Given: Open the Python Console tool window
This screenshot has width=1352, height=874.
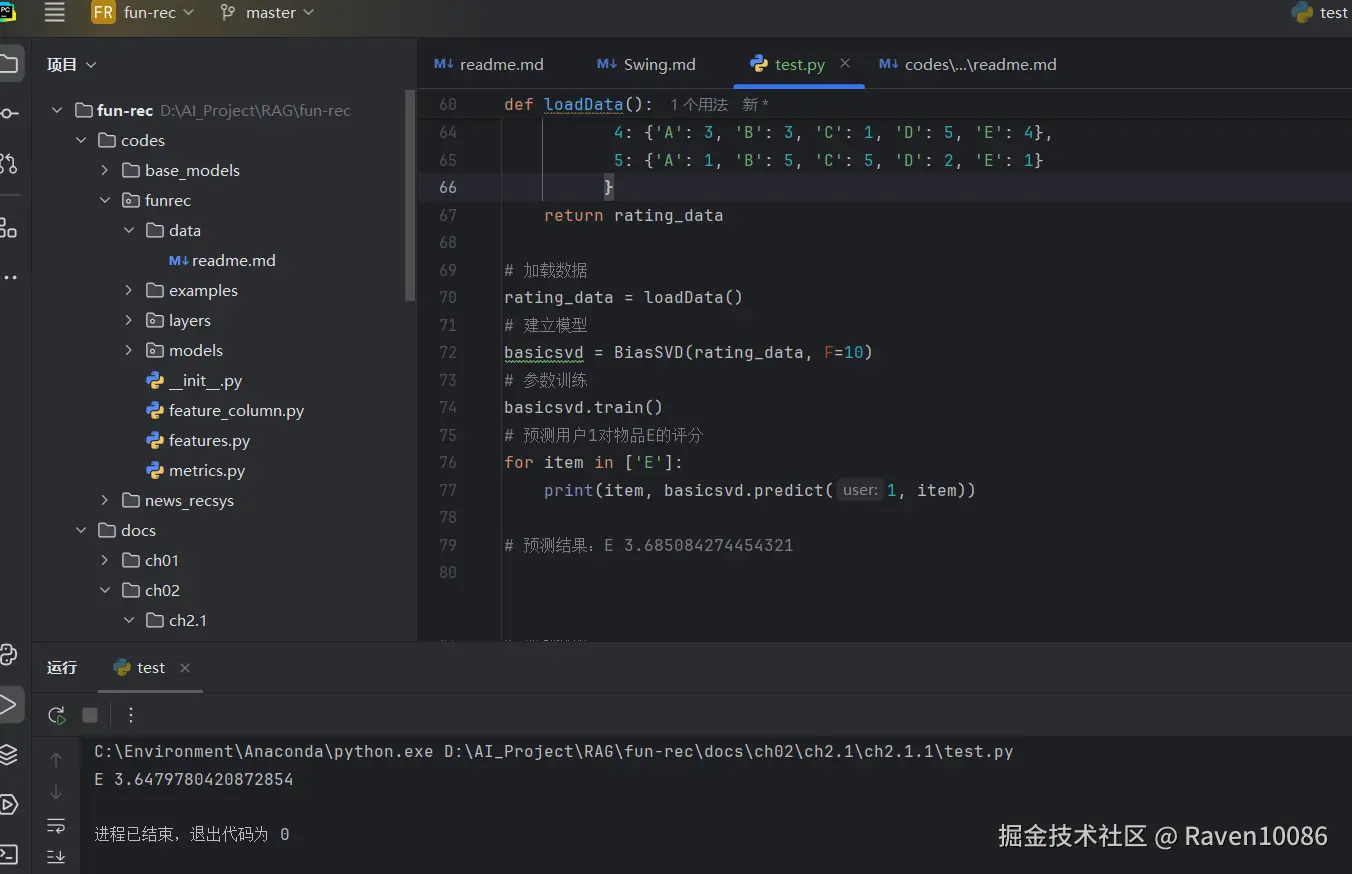Looking at the screenshot, I should (8, 655).
